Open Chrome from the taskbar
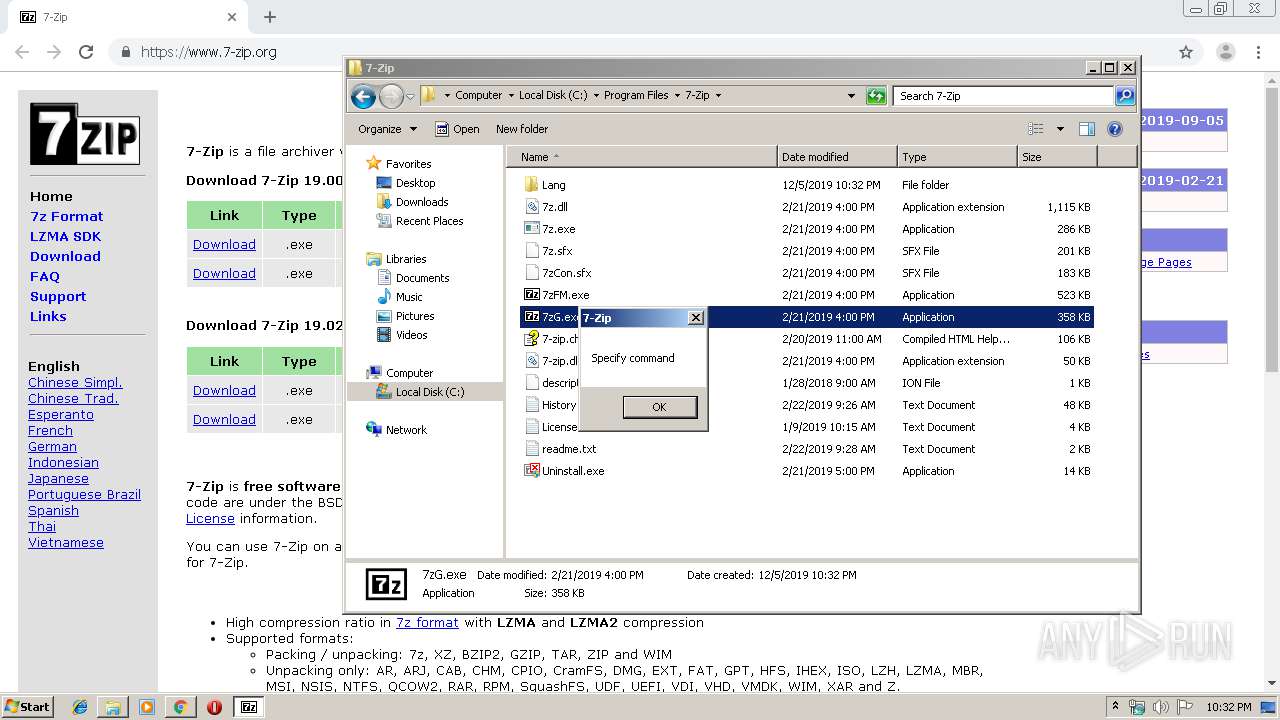 [x=180, y=707]
